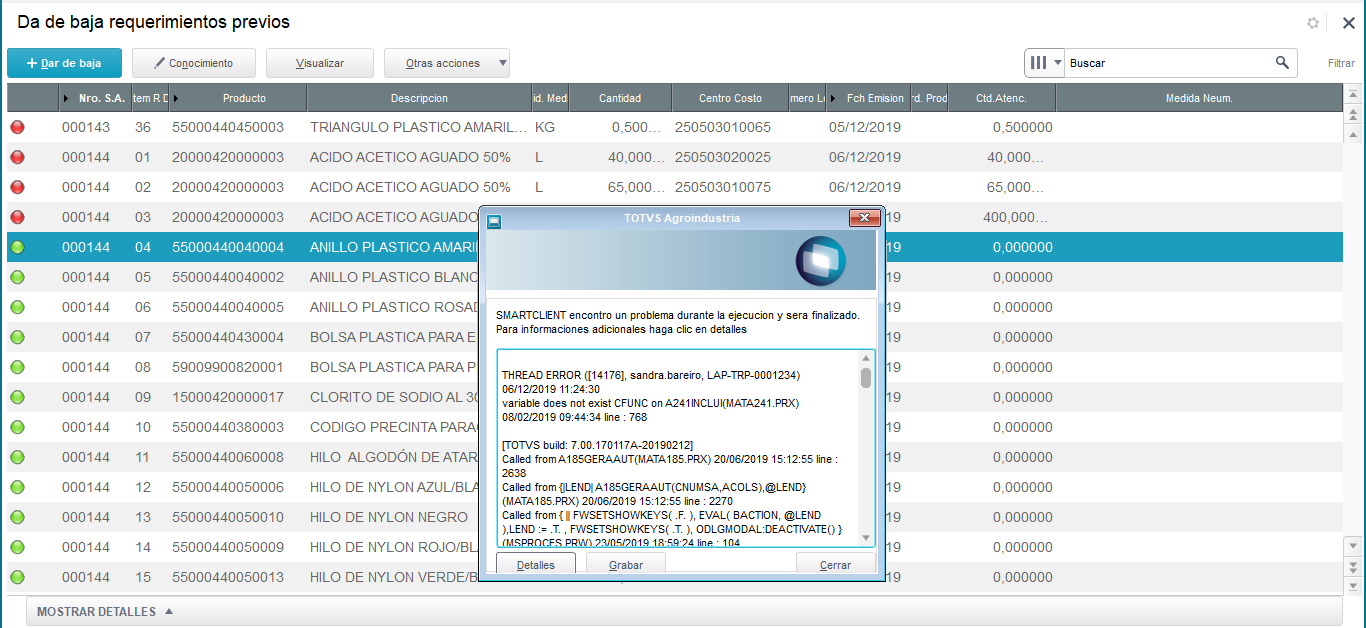Click green status dot for item 15
1366x628 pixels.
[17, 577]
